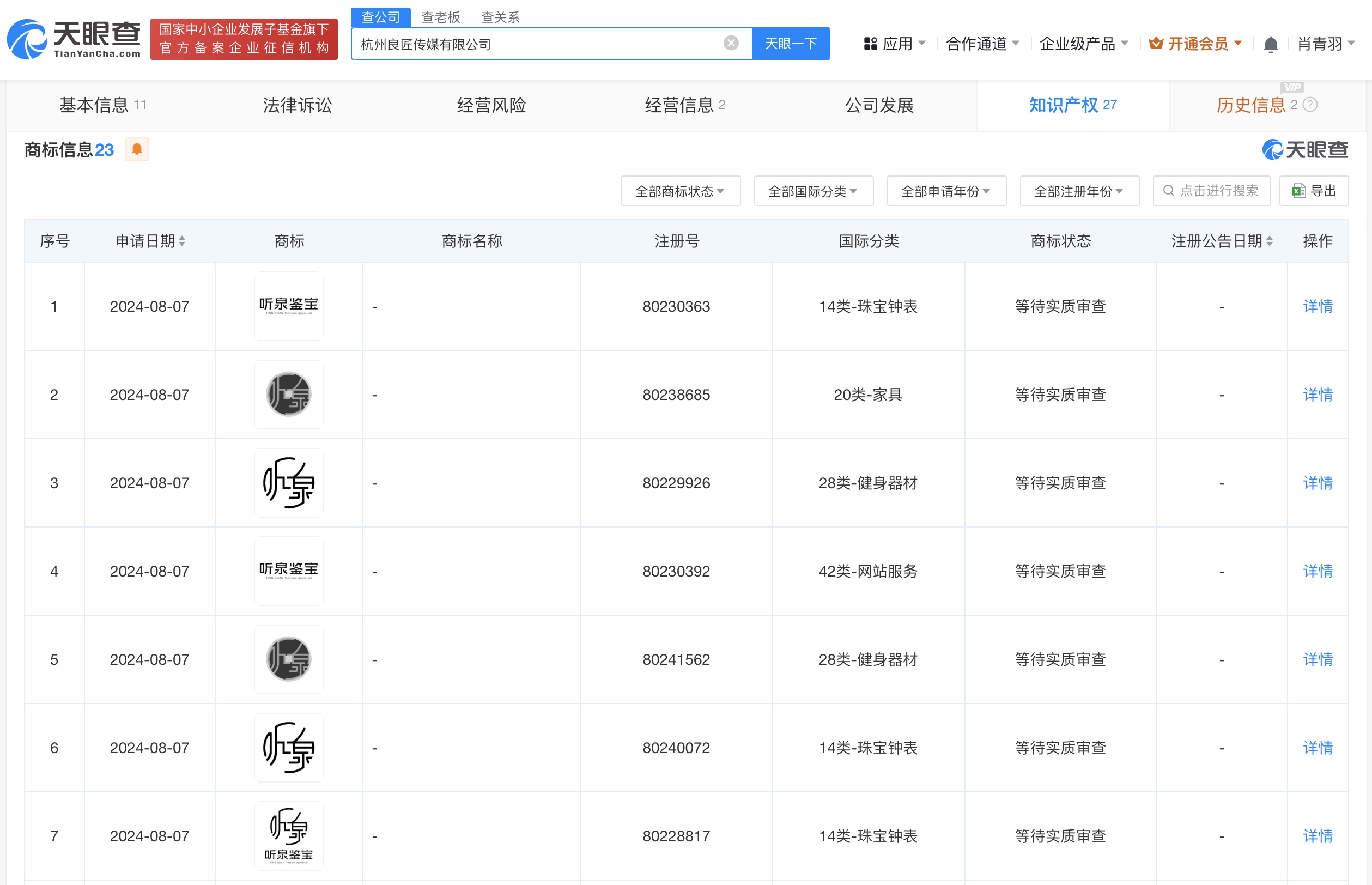This screenshot has width=1372, height=885.
Task: Click the 开通会员 crown icon
Action: click(1156, 43)
